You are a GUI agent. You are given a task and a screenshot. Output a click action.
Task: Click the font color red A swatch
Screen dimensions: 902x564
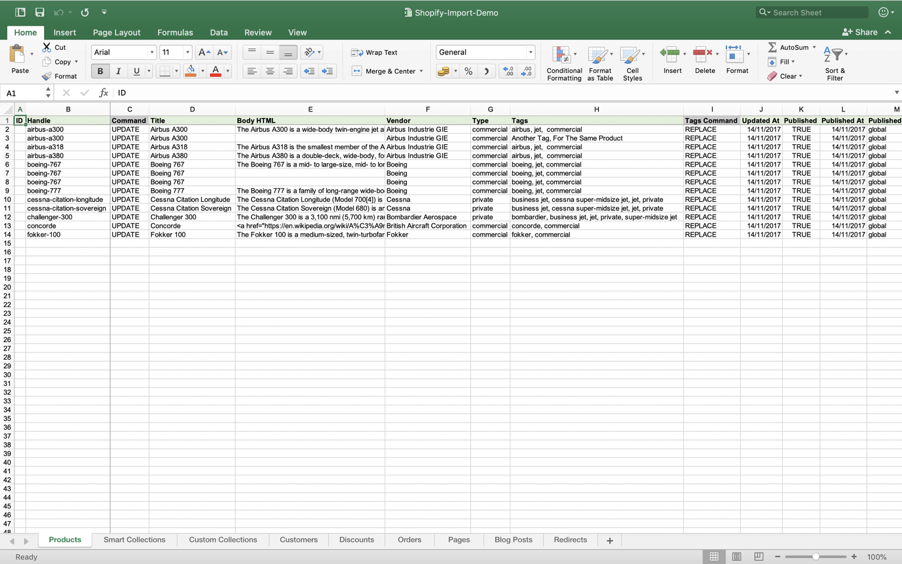[216, 71]
